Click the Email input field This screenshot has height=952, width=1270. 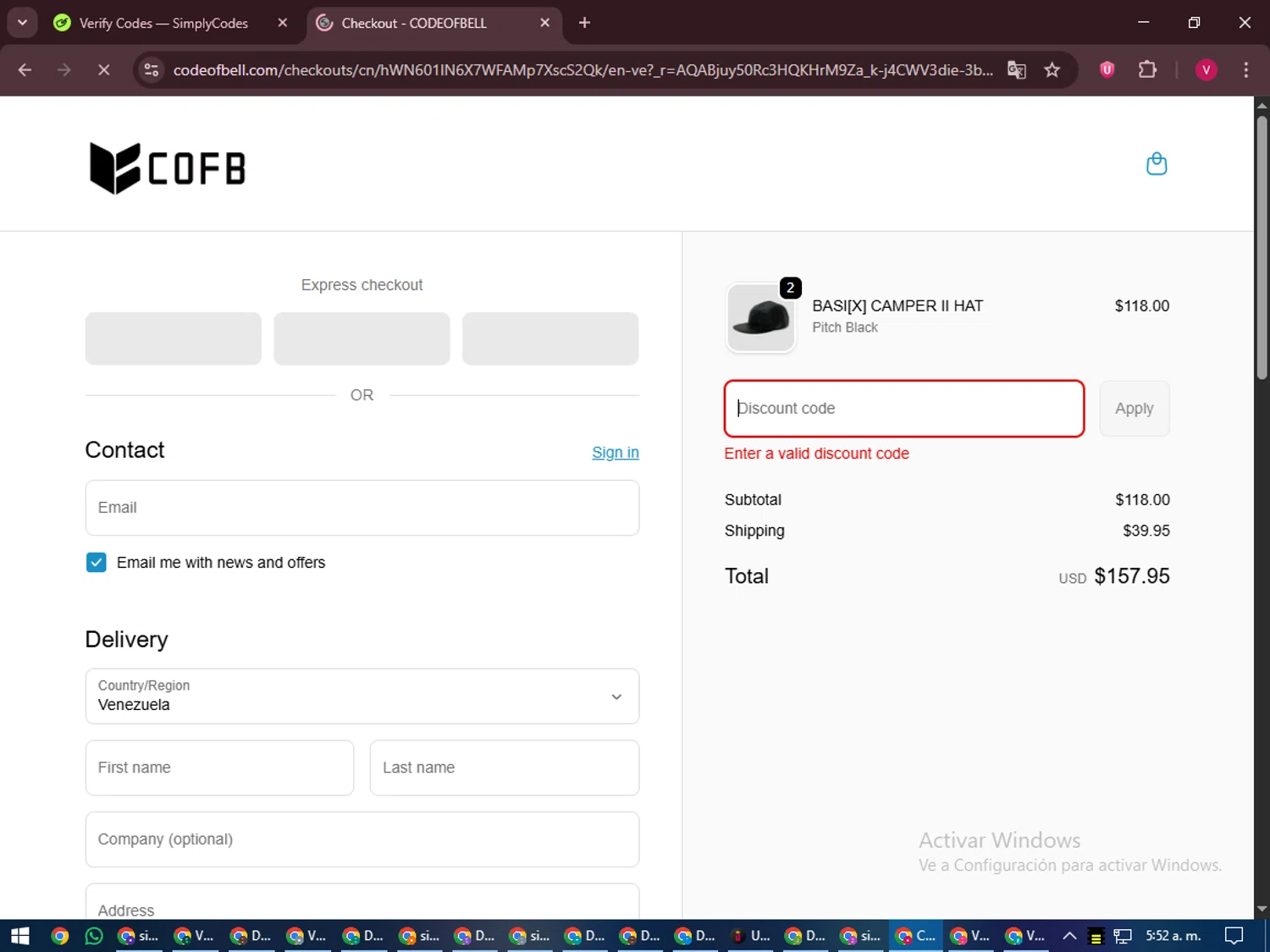pos(362,508)
